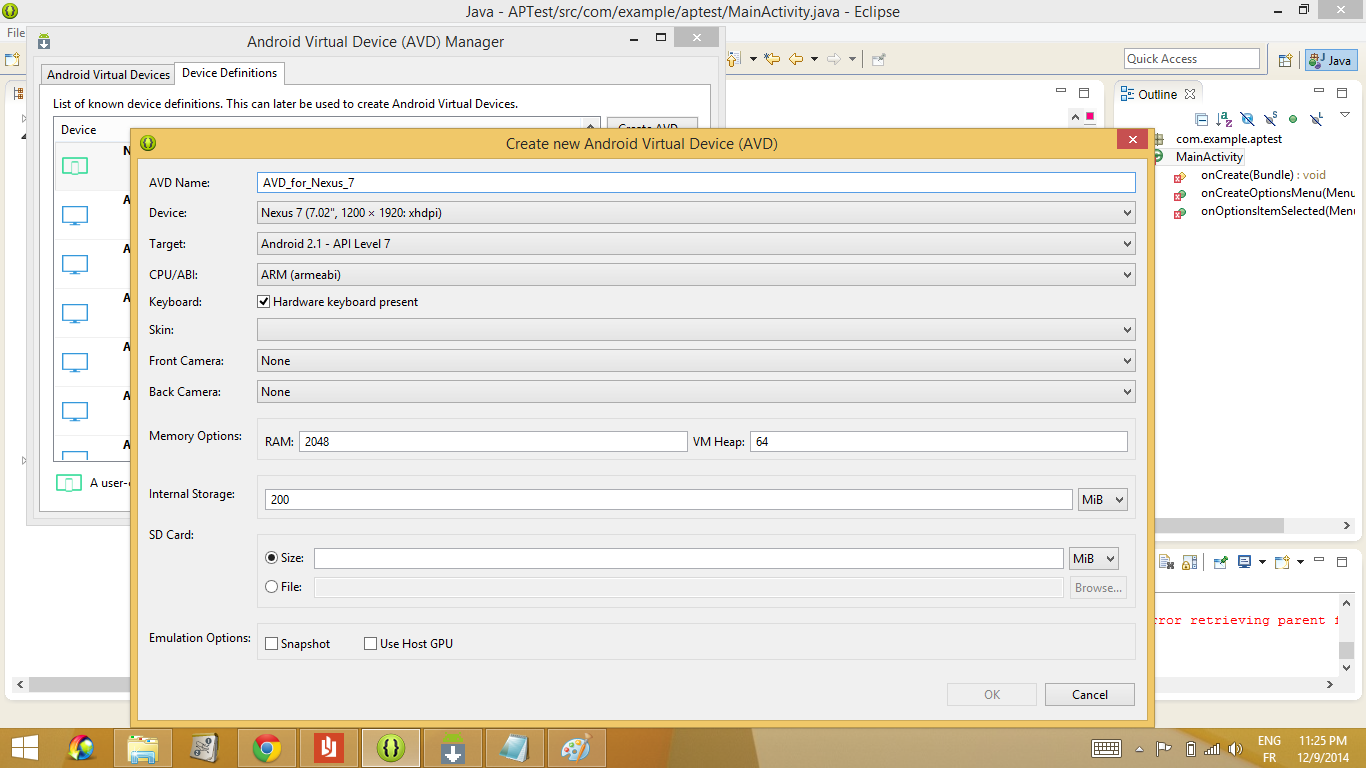The image size is (1366, 768).
Task: Enable the Snapshot emulation option
Action: (x=271, y=644)
